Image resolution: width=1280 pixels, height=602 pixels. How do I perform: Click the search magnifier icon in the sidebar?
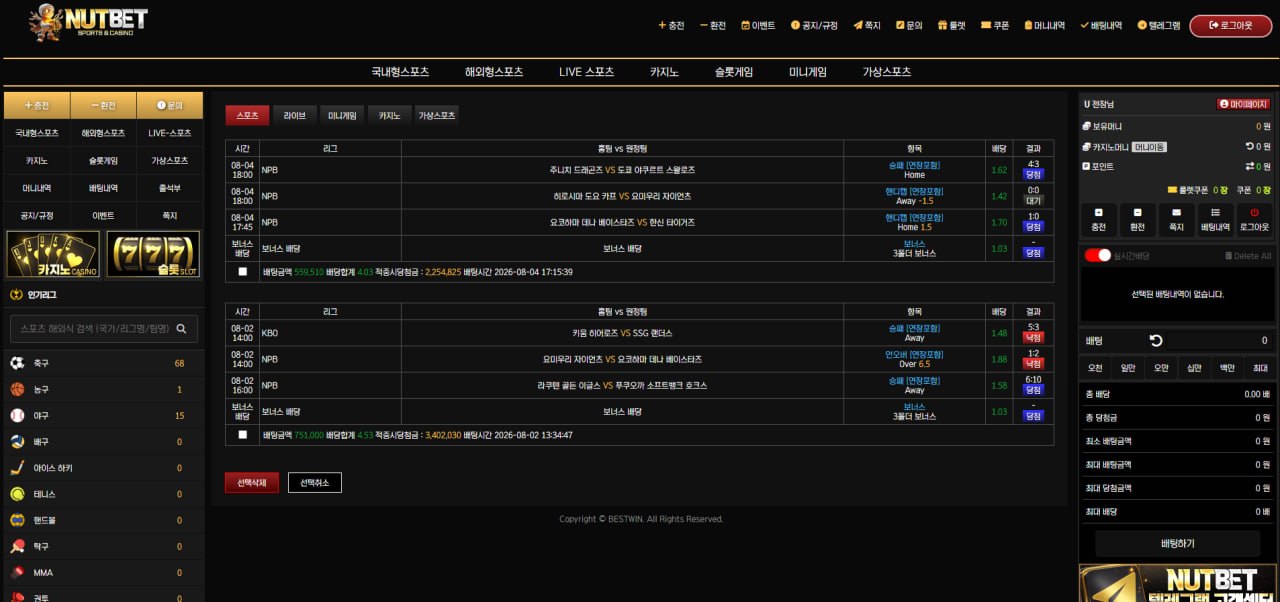coord(181,328)
